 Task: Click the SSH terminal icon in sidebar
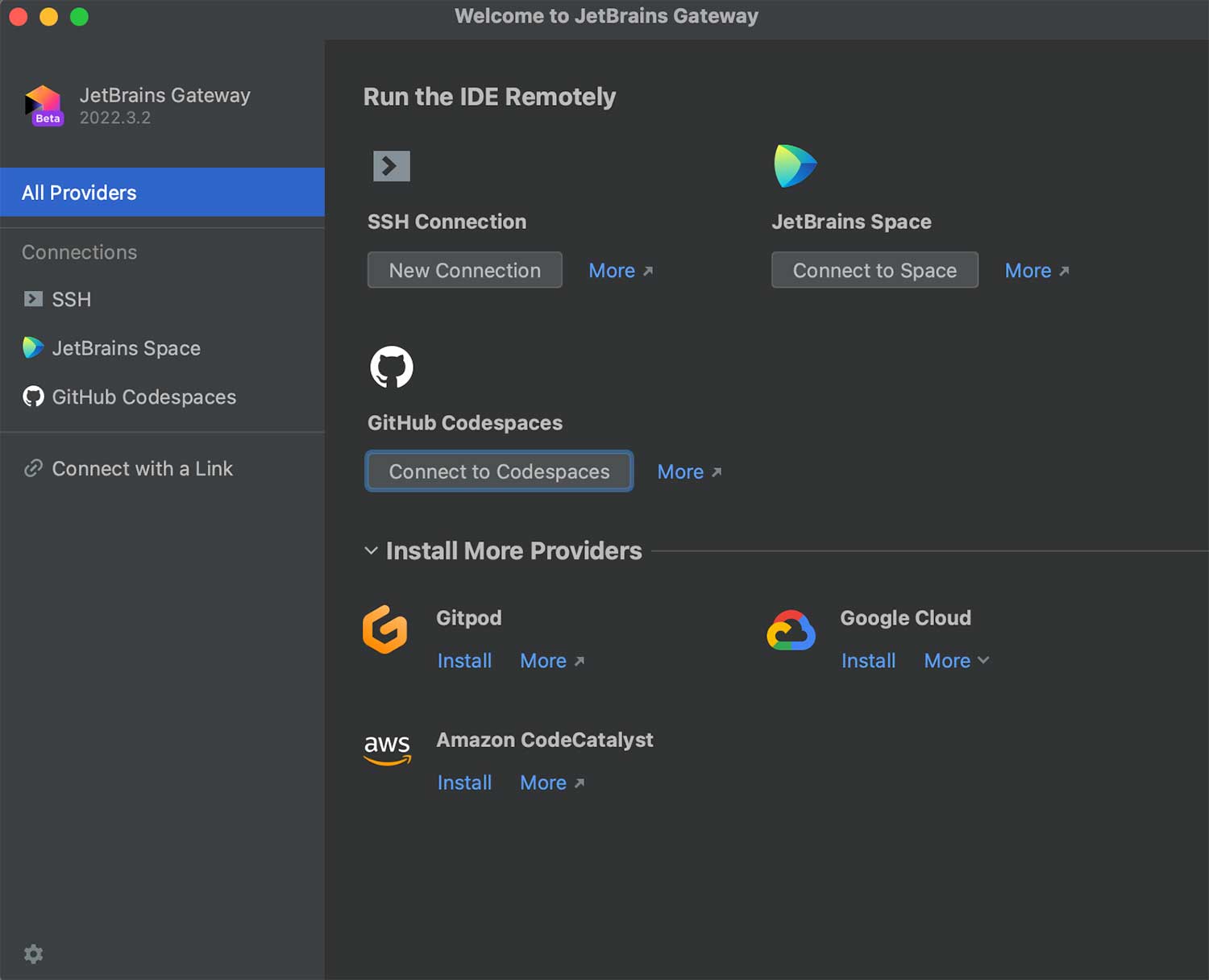coord(33,299)
